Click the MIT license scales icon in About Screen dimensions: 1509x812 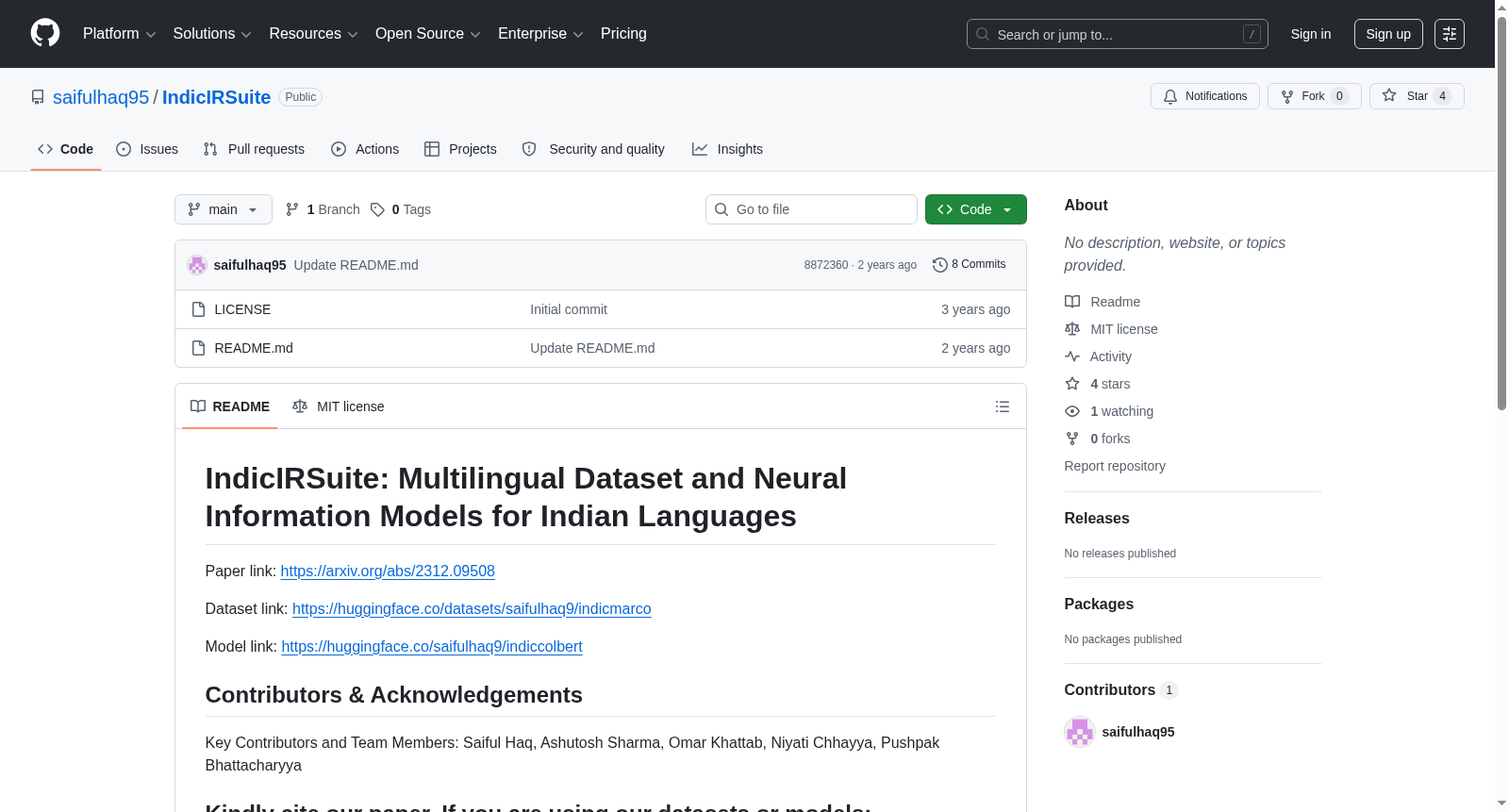tap(1072, 329)
